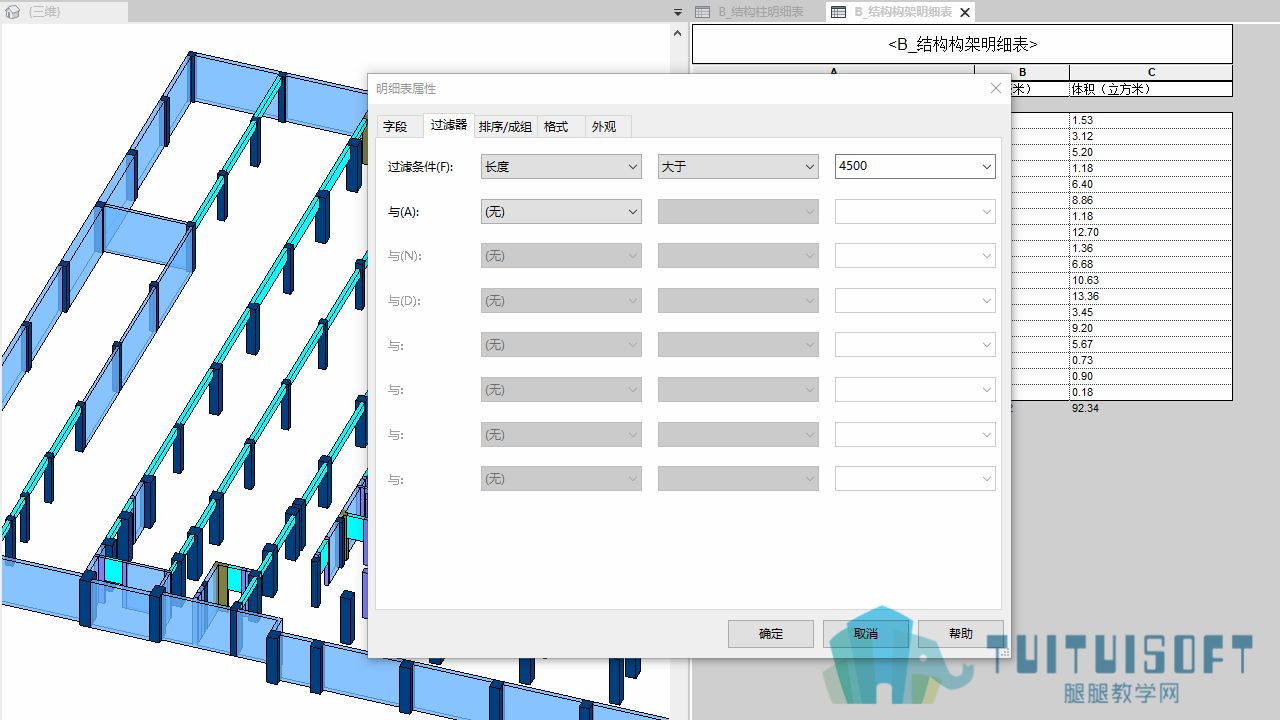Confirm with the 确定 button
The image size is (1280, 720).
tap(771, 634)
